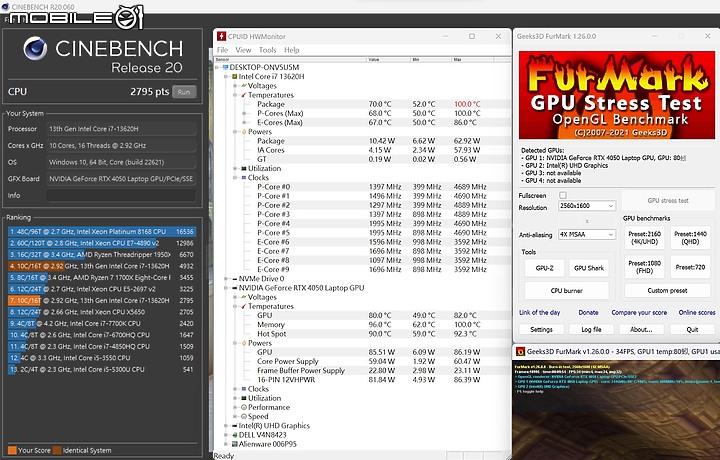Expand the DELL V4N8423 node
The height and width of the screenshot is (460, 720).
click(226, 435)
